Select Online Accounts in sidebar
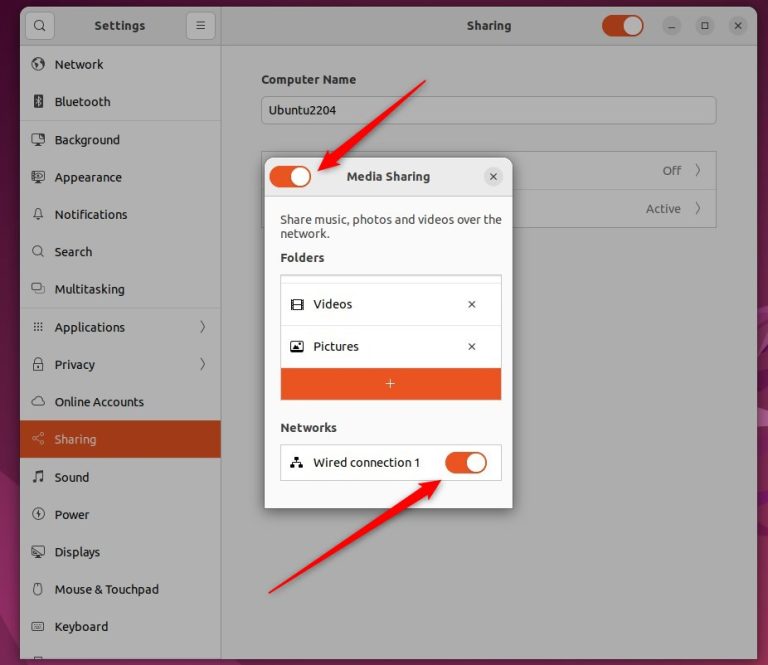 pyautogui.click(x=120, y=402)
